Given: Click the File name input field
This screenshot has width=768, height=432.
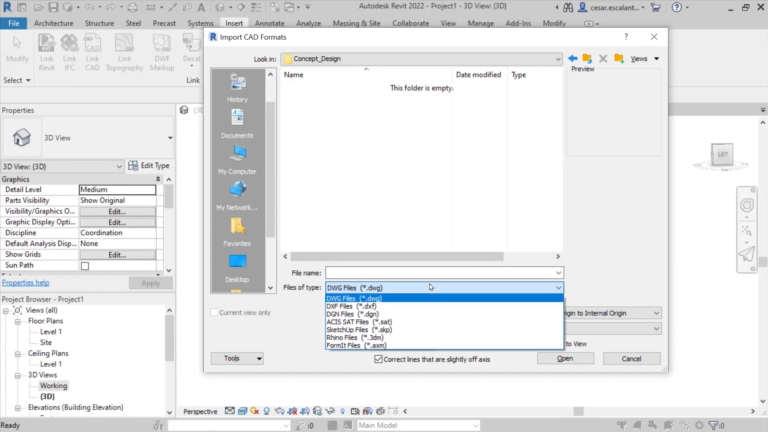Looking at the screenshot, I should coord(440,273).
